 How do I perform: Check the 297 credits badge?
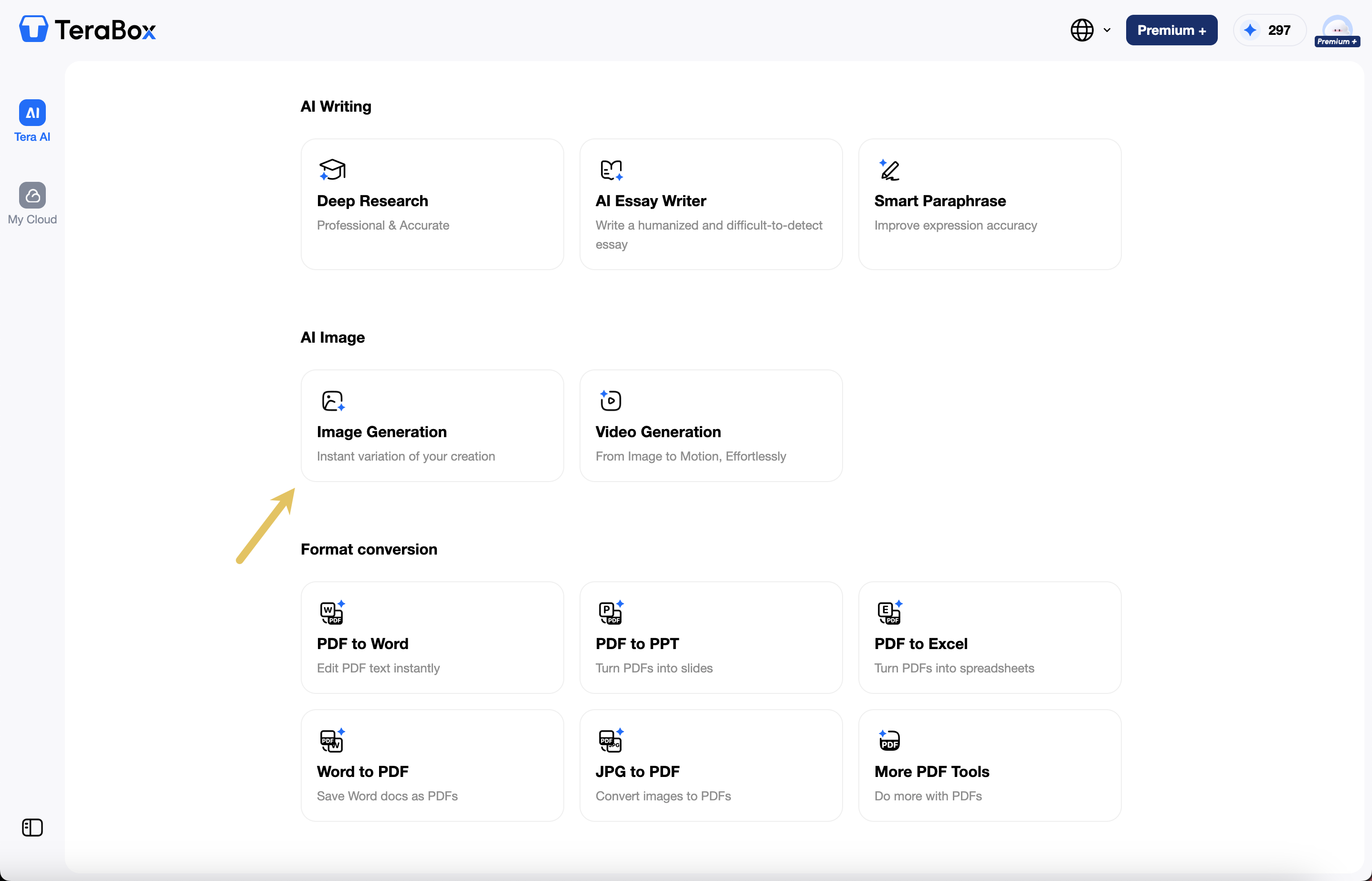coord(1269,31)
